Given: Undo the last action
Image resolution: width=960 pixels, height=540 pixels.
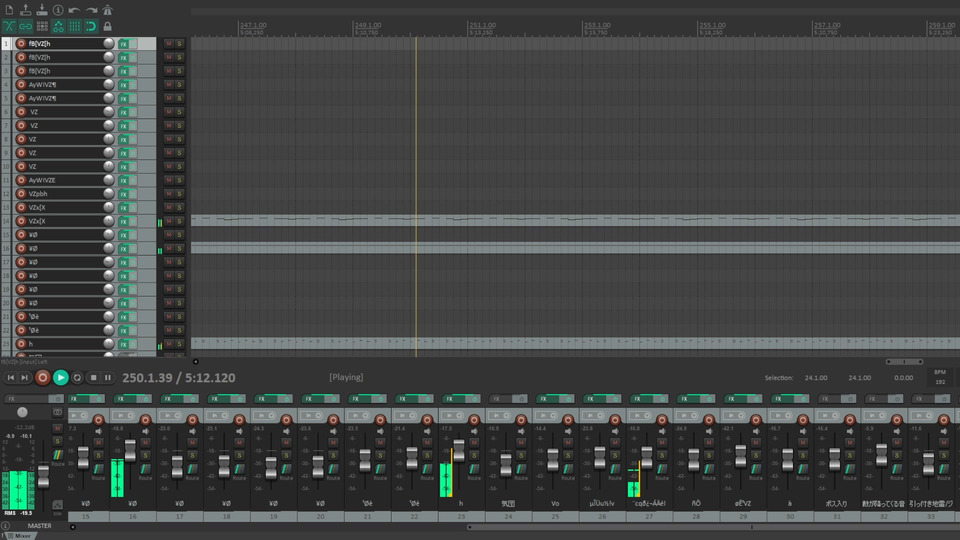Looking at the screenshot, I should [74, 10].
